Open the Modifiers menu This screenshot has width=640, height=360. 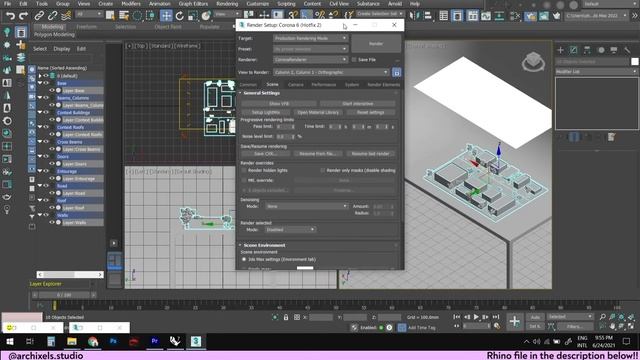tap(131, 4)
